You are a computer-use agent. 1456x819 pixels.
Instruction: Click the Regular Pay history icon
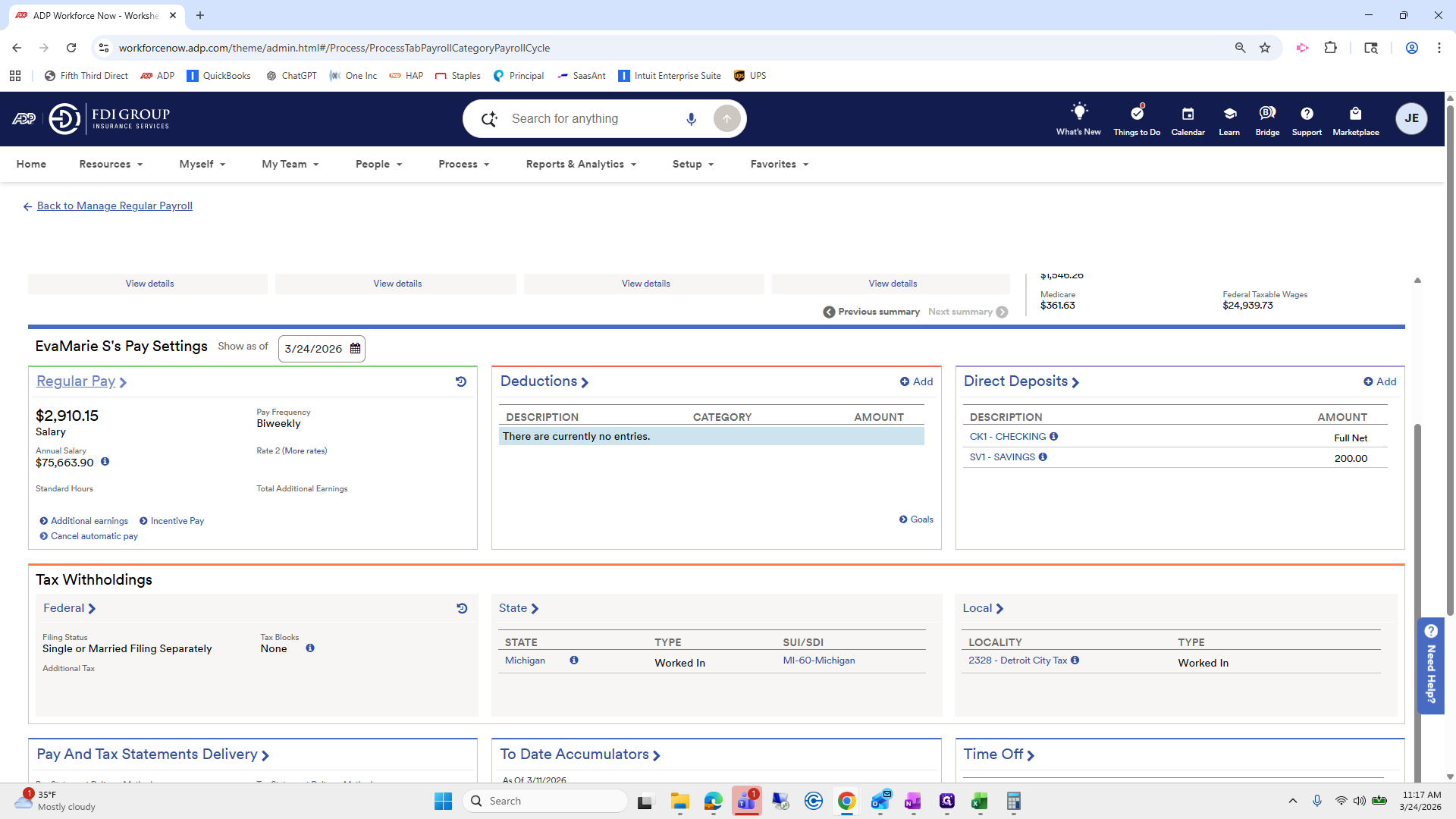click(460, 381)
